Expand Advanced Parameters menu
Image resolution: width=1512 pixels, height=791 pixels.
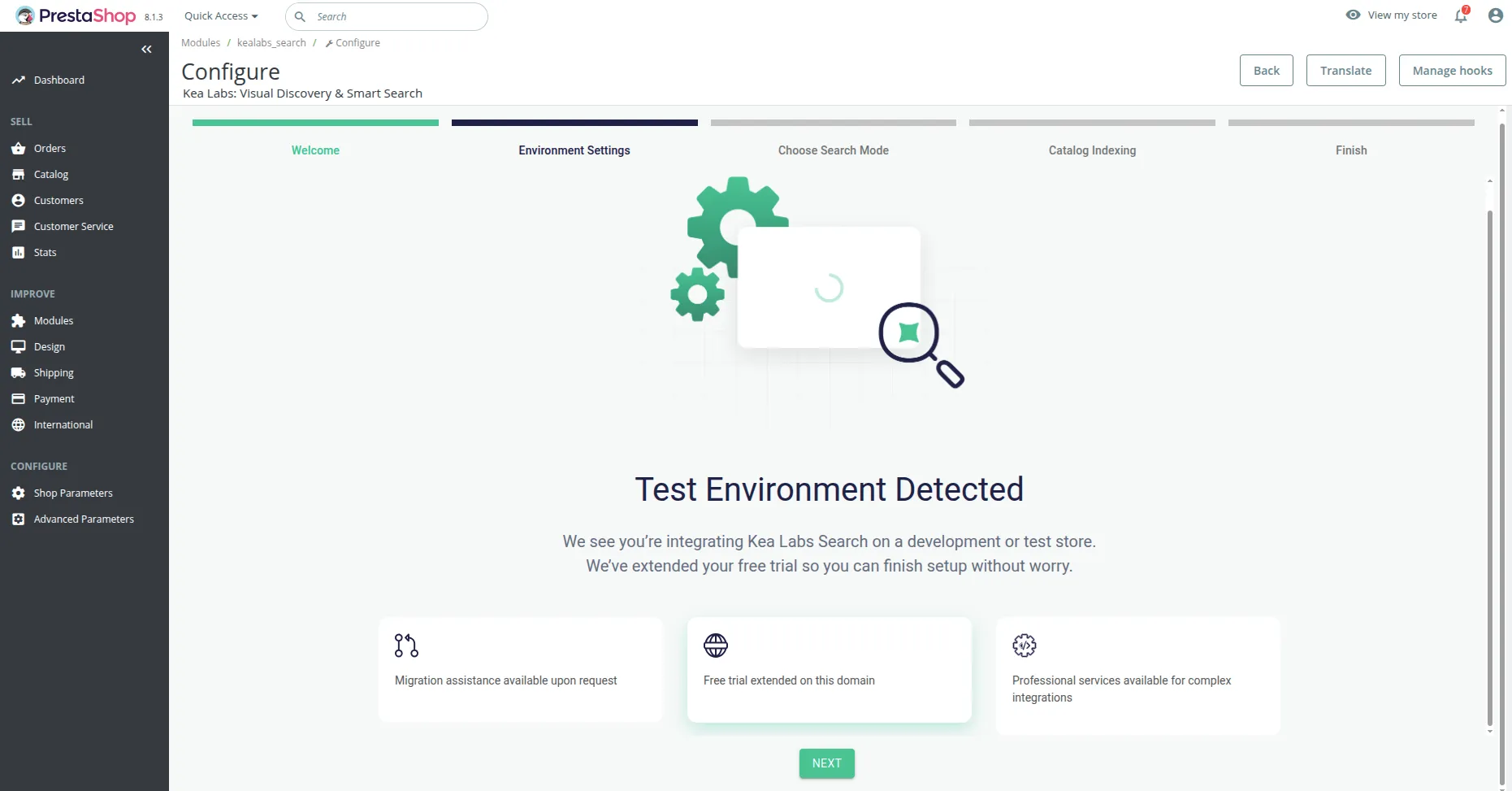[83, 519]
